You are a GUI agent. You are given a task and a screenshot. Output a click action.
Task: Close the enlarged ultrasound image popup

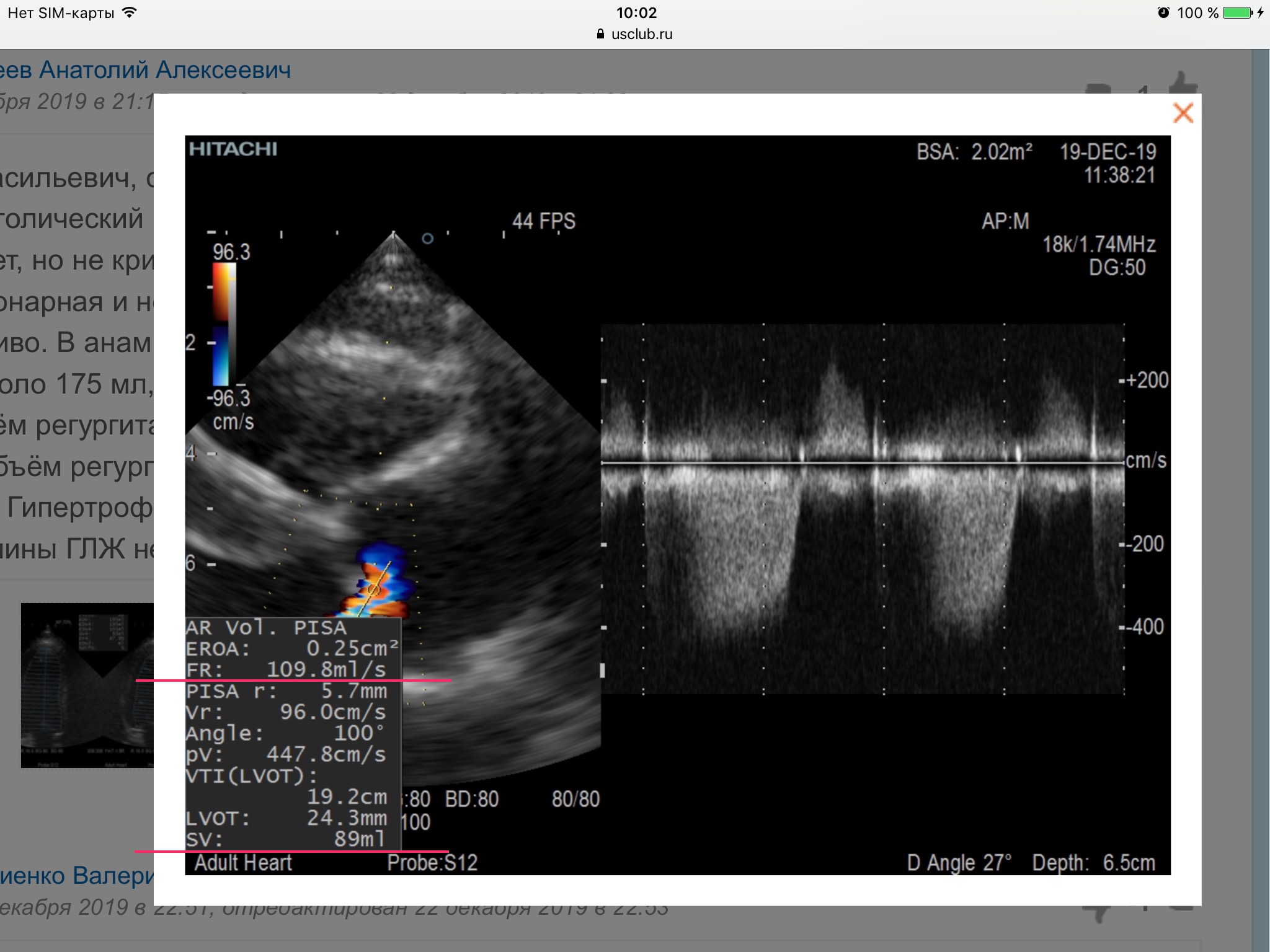(1183, 113)
